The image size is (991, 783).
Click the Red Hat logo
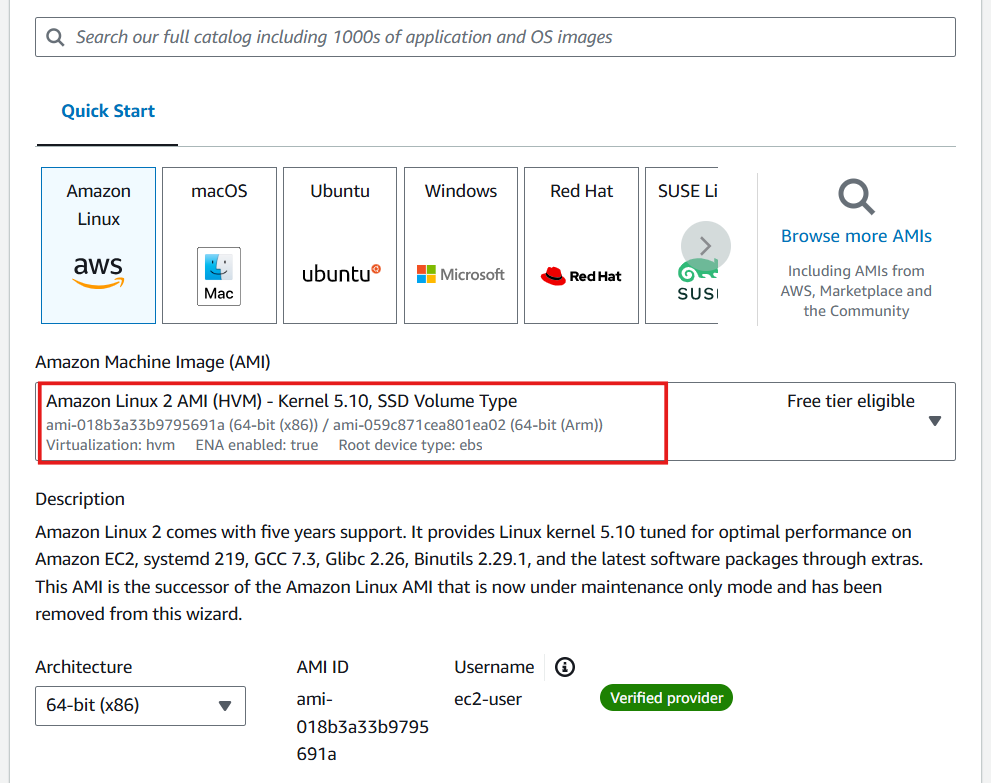581,276
